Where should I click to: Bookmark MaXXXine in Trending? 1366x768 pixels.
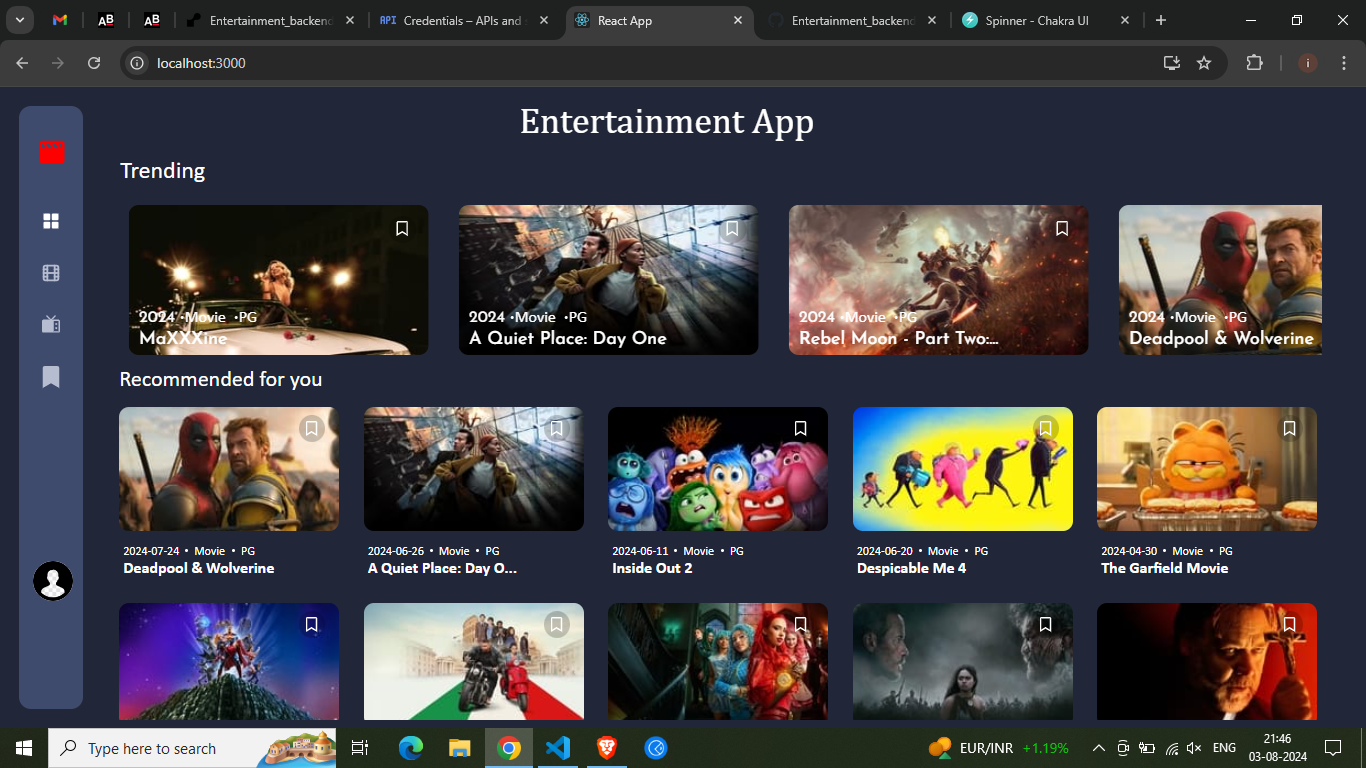click(x=402, y=229)
